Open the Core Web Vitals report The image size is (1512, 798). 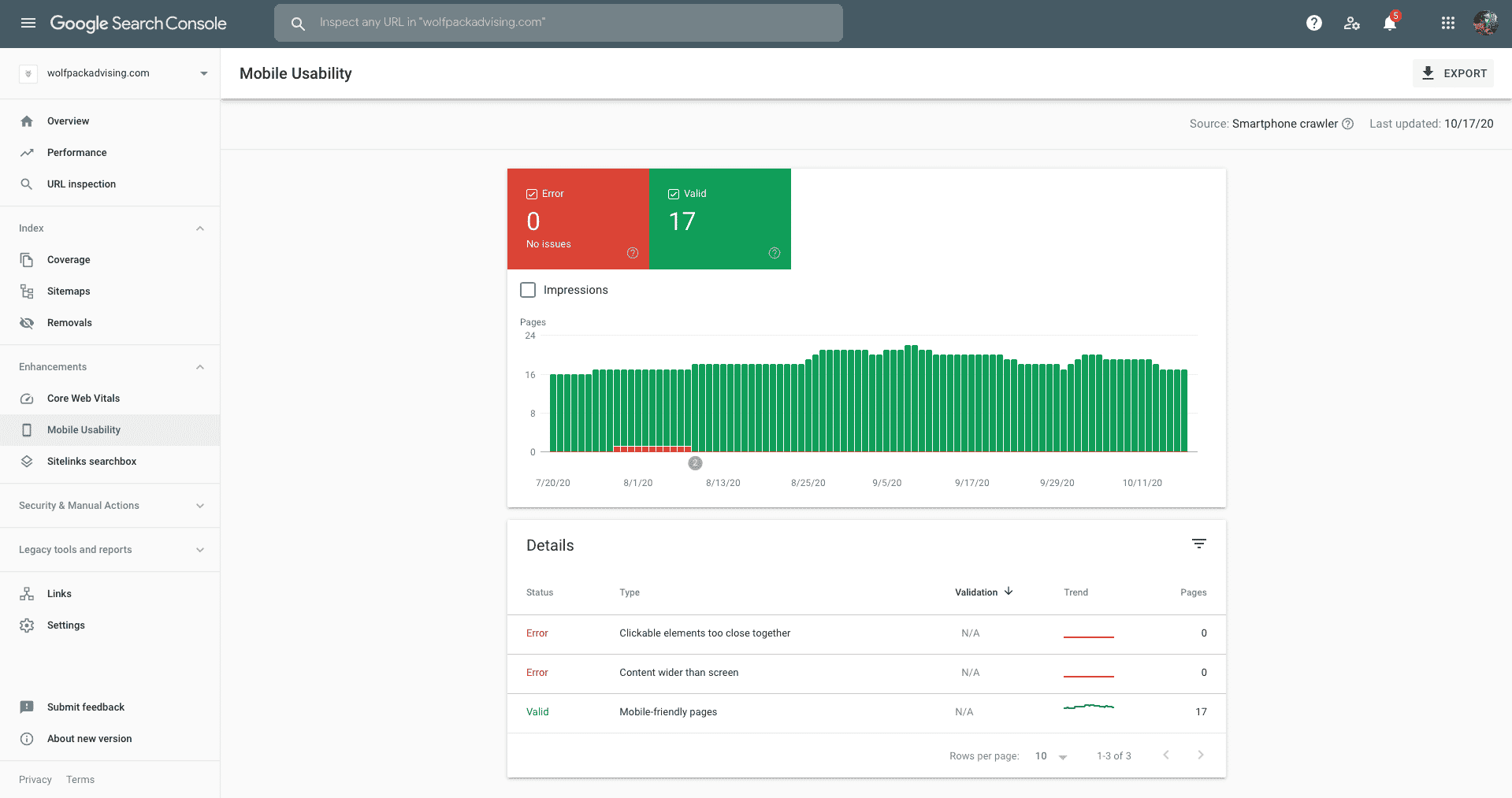[110, 399]
